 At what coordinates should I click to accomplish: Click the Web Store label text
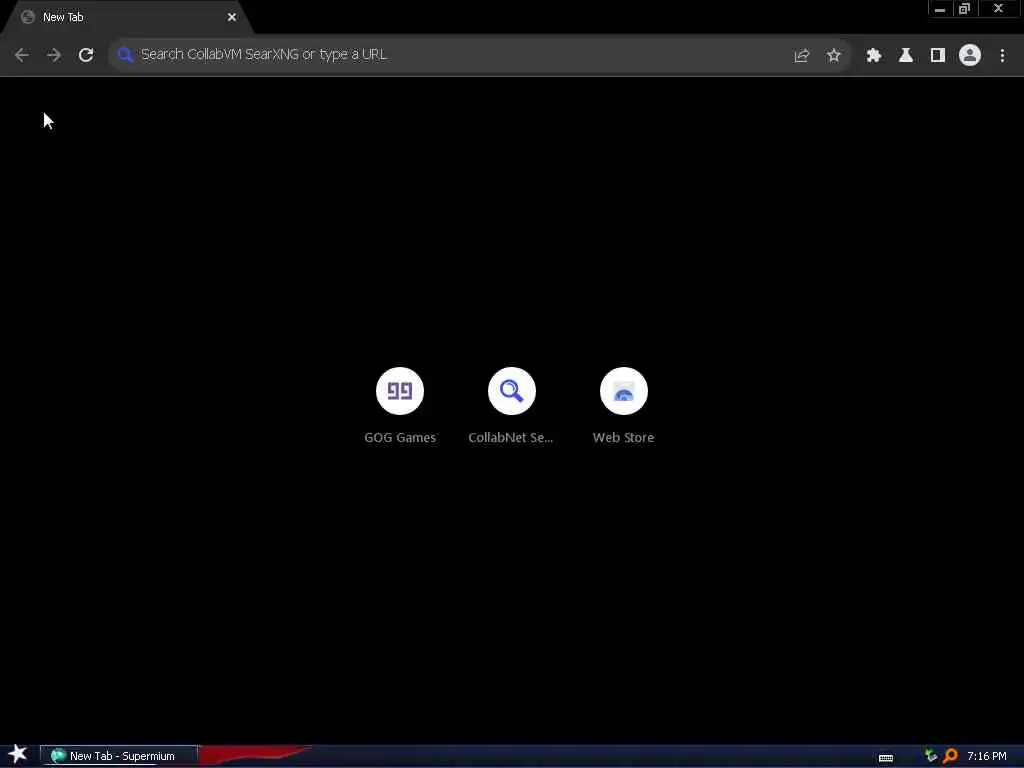tap(624, 438)
